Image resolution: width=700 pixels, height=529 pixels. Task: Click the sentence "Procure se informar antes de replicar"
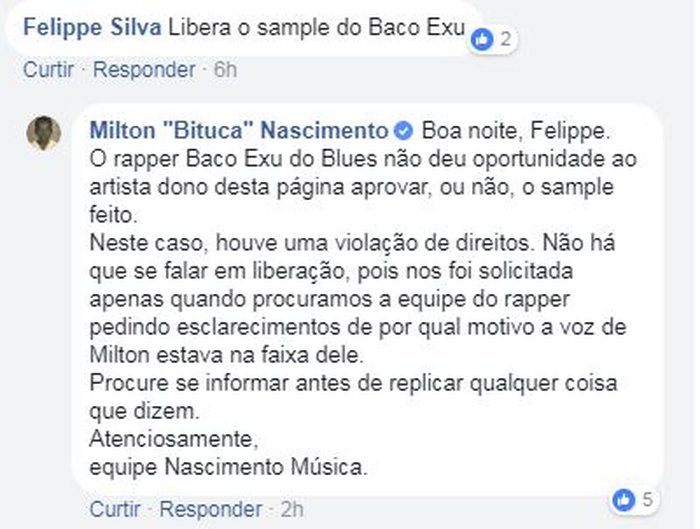tap(277, 383)
